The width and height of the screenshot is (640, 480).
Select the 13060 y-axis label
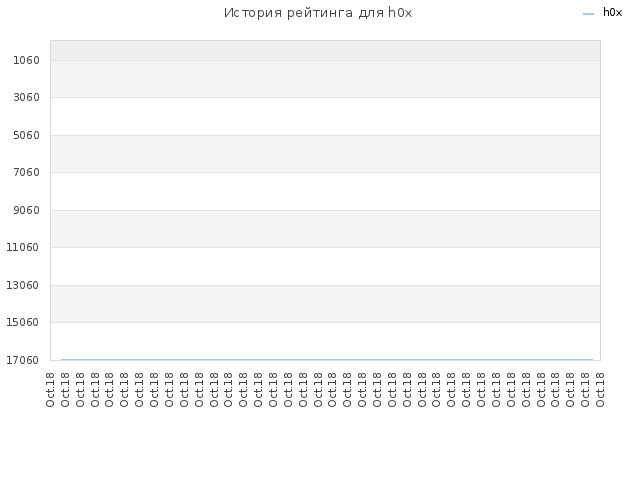22,285
